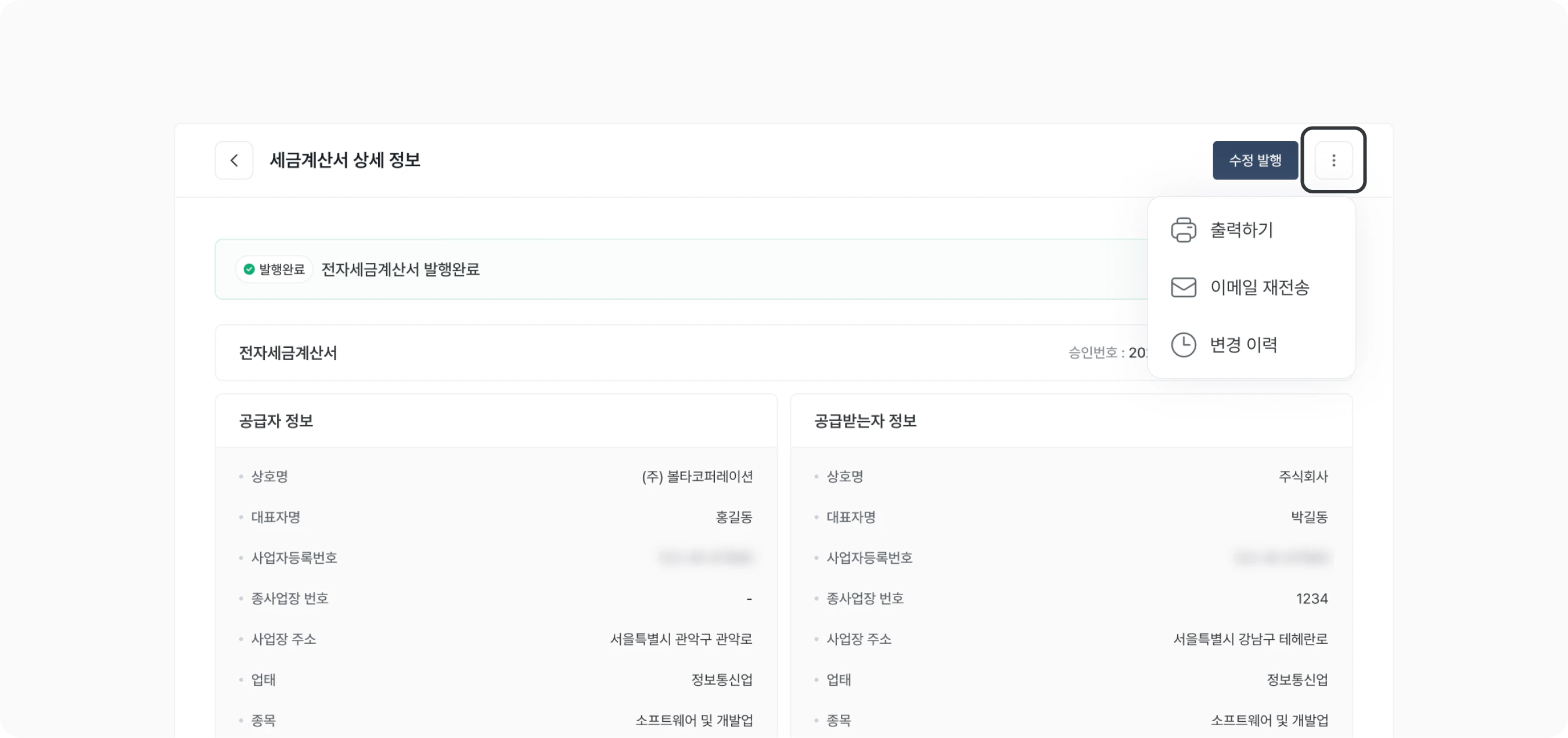Select the 전자세금계산서 발행완료 status message

pos(401,269)
